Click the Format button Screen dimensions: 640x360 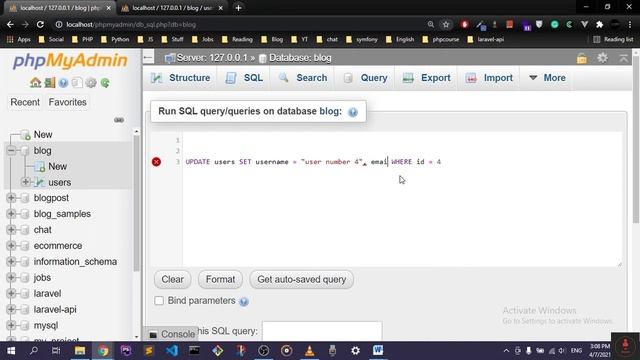point(220,280)
